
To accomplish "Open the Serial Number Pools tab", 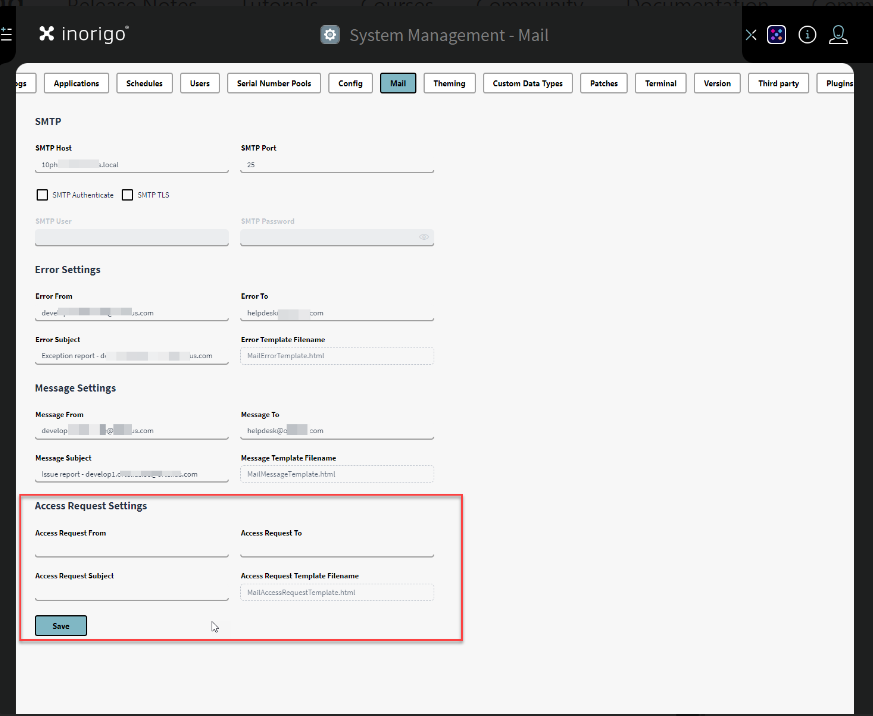I will click(273, 84).
